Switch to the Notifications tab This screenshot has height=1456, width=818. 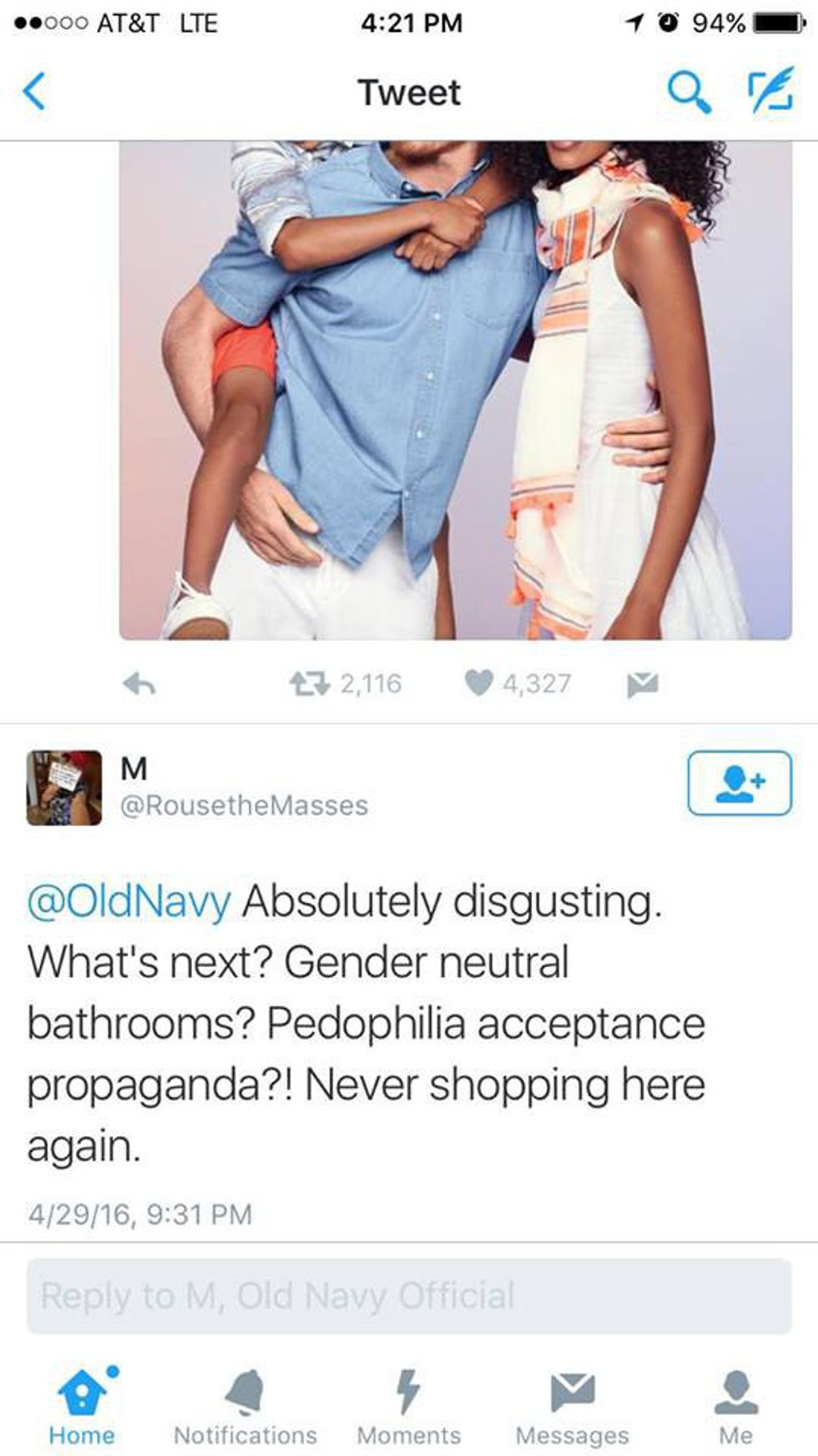click(245, 1408)
